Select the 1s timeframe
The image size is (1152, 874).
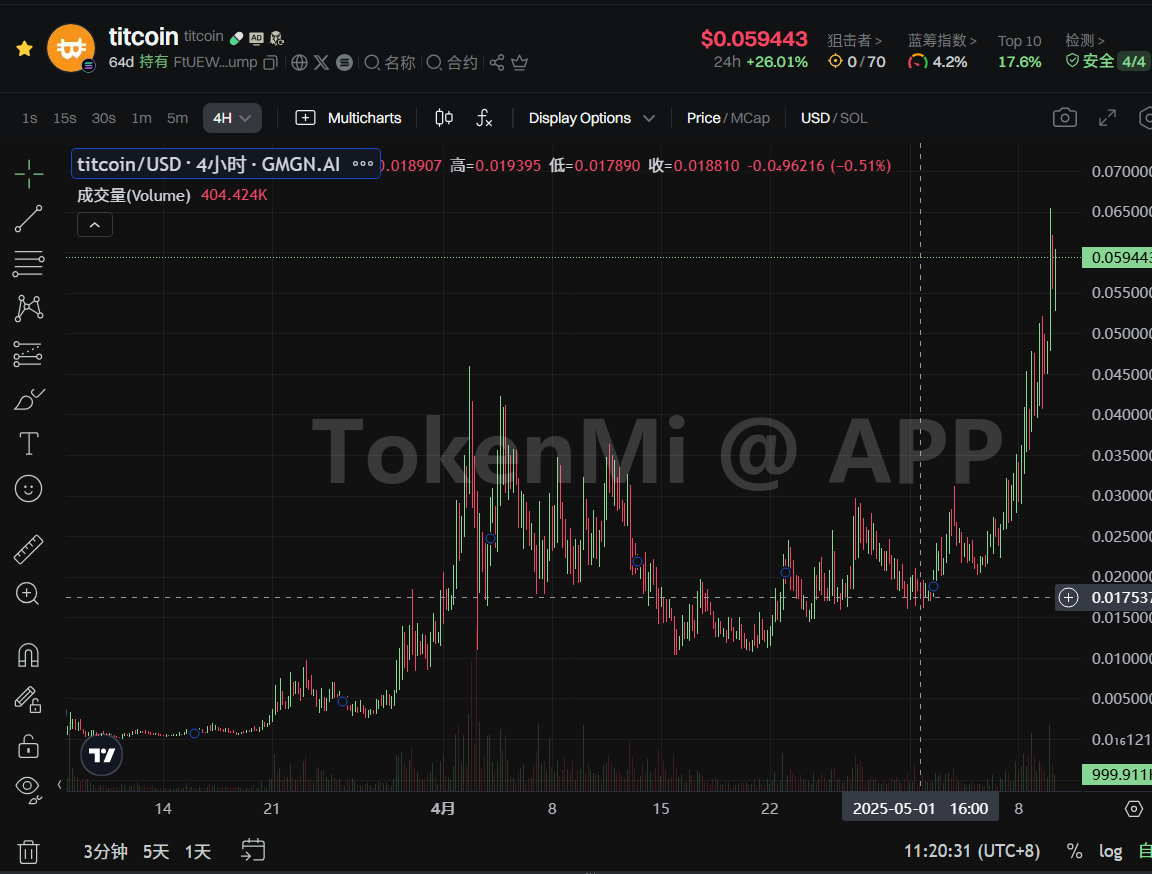[30, 118]
